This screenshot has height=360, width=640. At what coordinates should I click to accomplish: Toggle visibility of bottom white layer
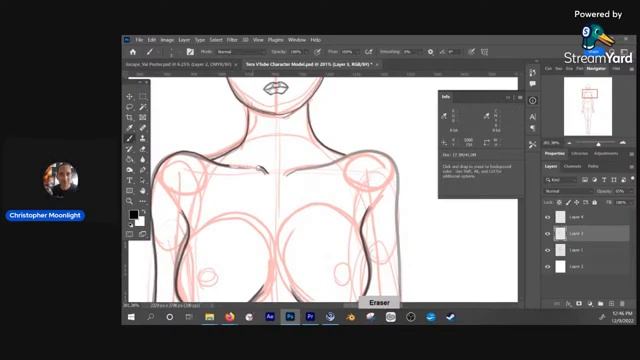pos(548,267)
